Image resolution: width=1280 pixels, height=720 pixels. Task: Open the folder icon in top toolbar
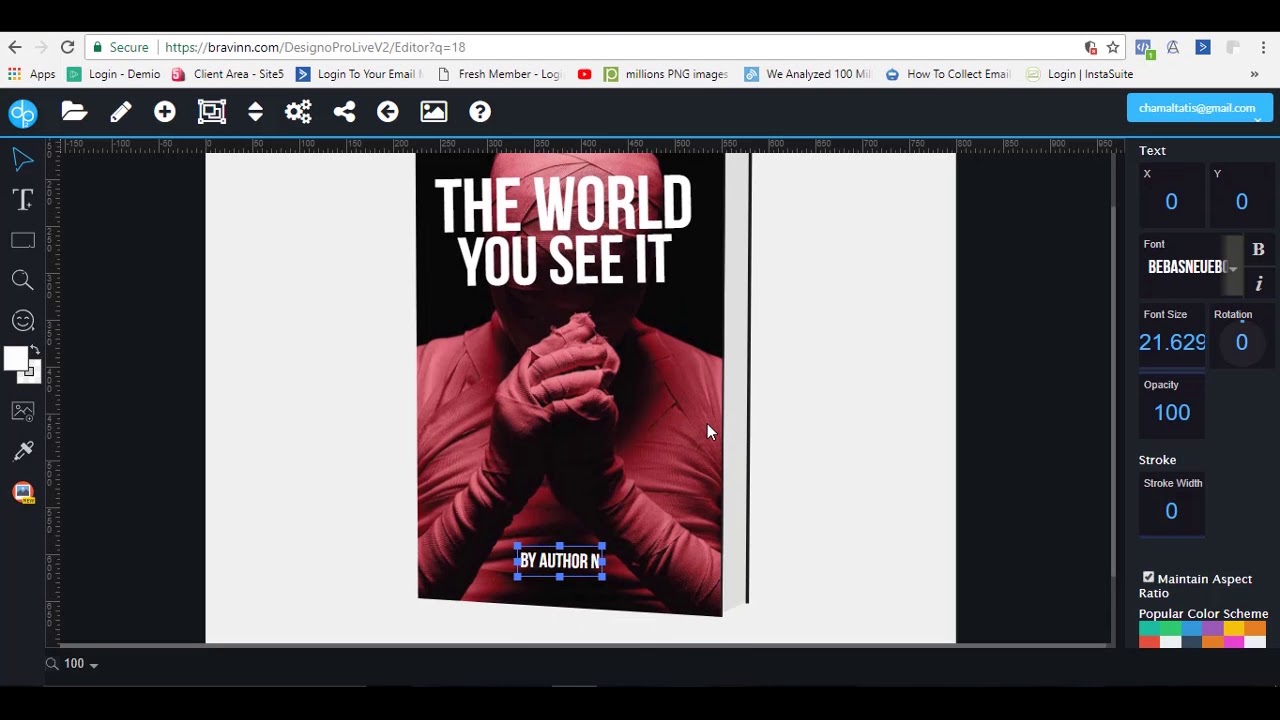pyautogui.click(x=74, y=112)
